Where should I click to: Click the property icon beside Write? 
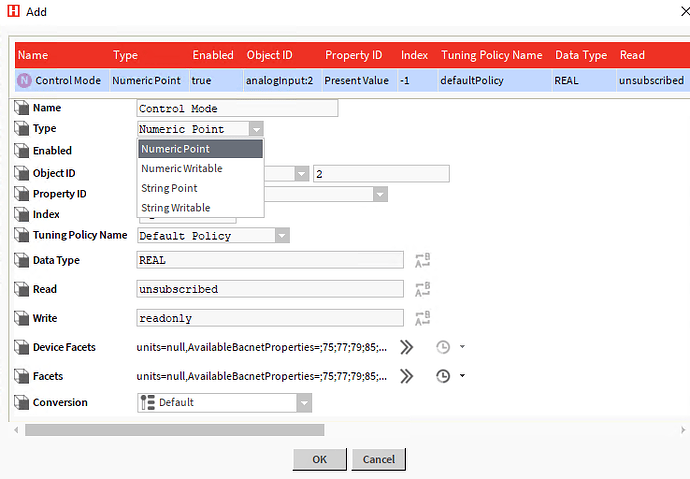[x=21, y=318]
